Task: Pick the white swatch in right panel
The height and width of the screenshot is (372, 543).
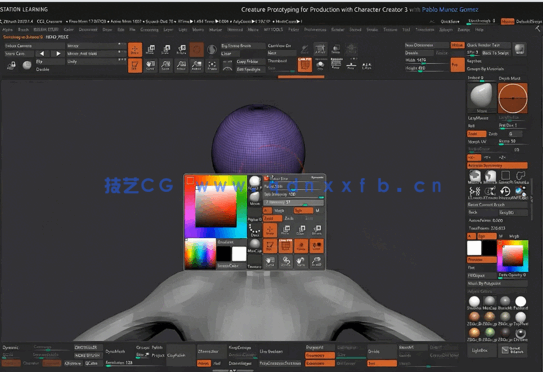Action: click(474, 248)
